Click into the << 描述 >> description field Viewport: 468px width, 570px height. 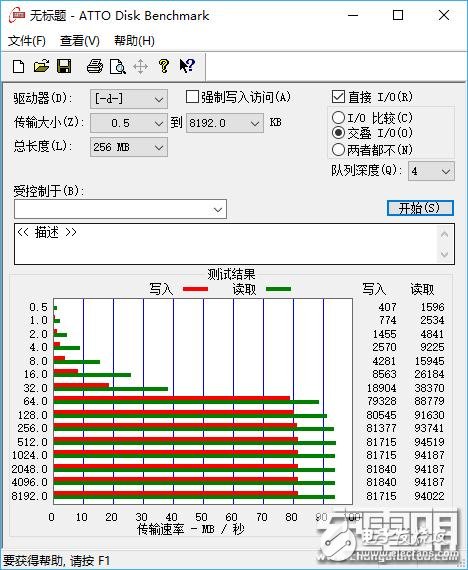225,244
